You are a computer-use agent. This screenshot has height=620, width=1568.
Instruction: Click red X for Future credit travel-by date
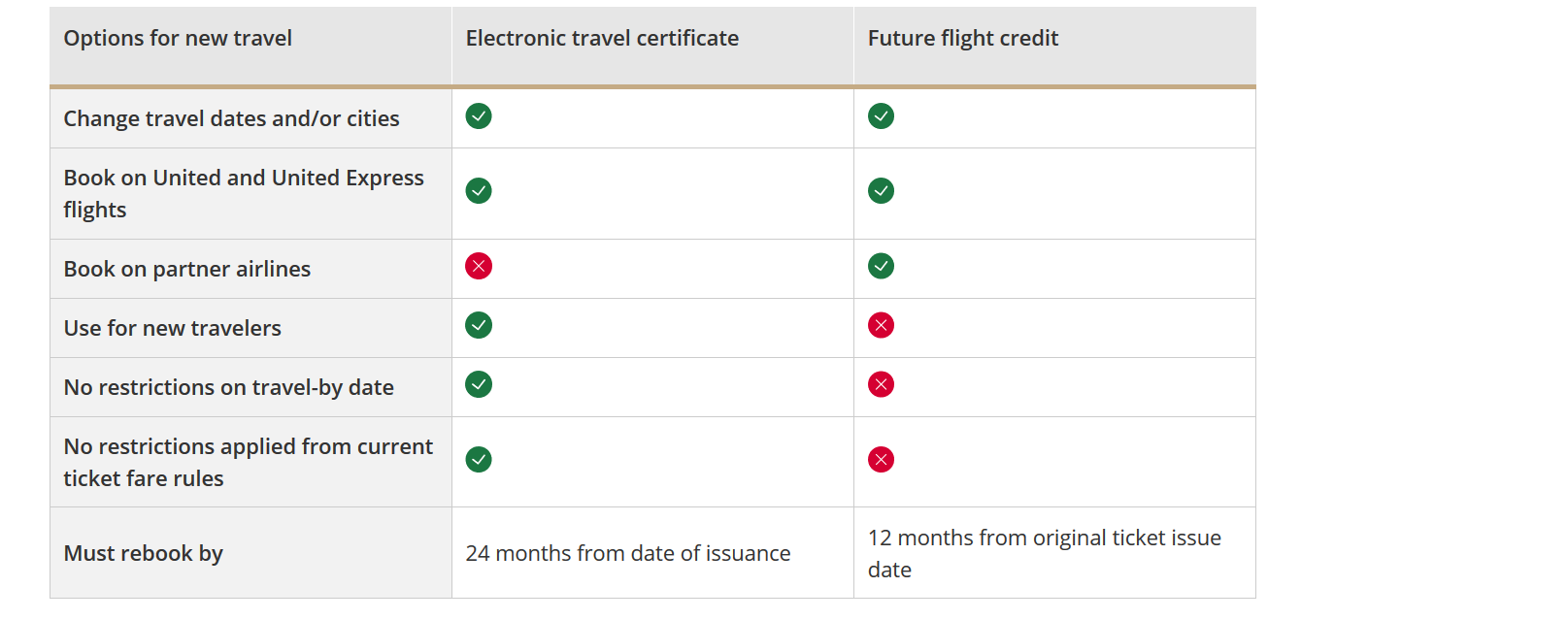tap(881, 384)
